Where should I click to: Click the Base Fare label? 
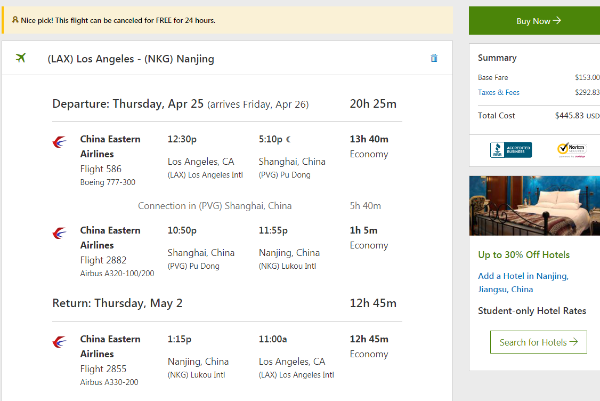click(x=493, y=77)
